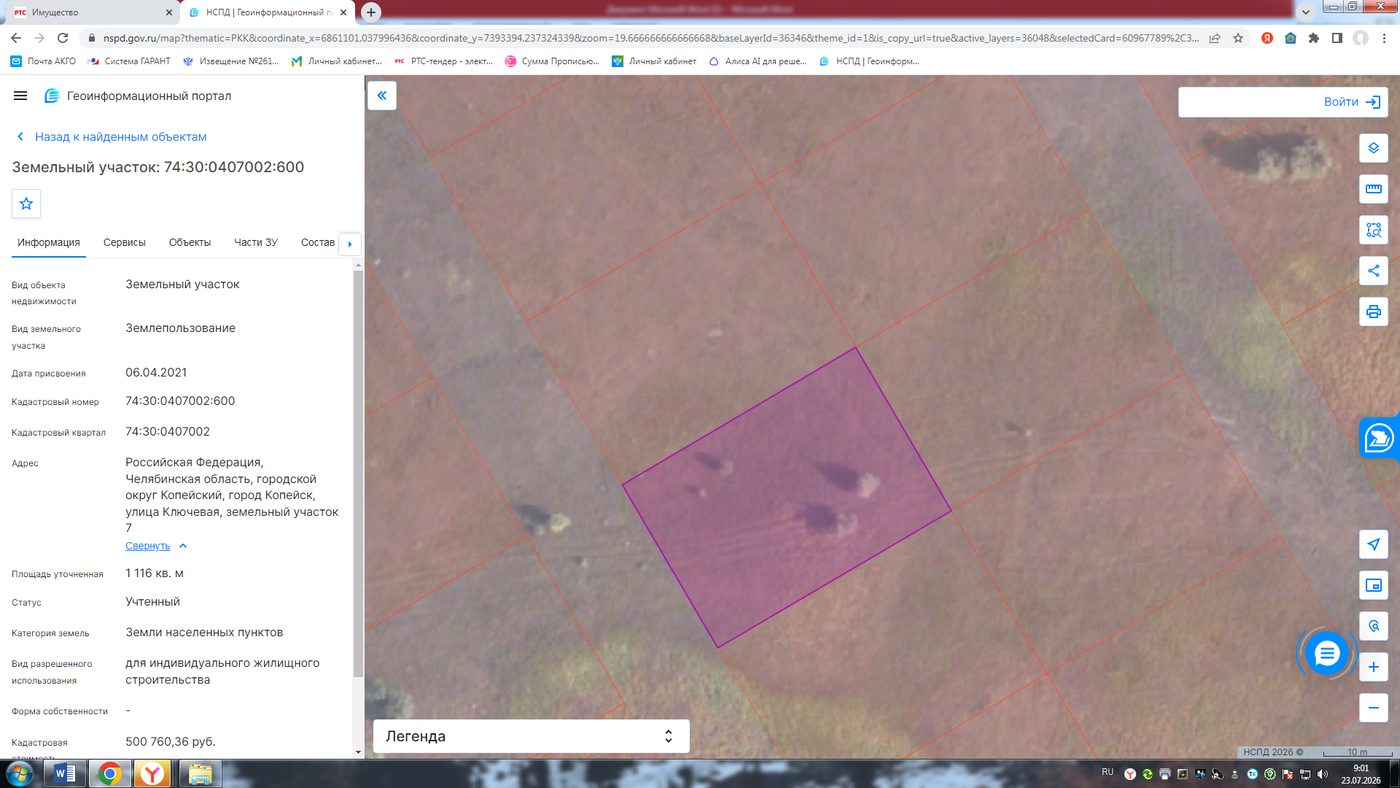
Task: Open the hamburger menu of the Geoportal
Action: click(x=20, y=96)
